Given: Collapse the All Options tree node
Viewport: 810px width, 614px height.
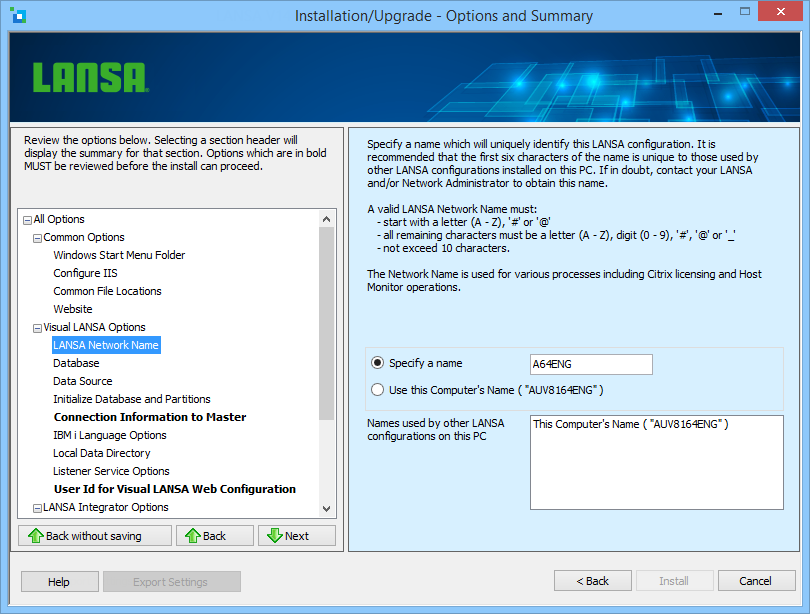Looking at the screenshot, I should tap(27, 221).
